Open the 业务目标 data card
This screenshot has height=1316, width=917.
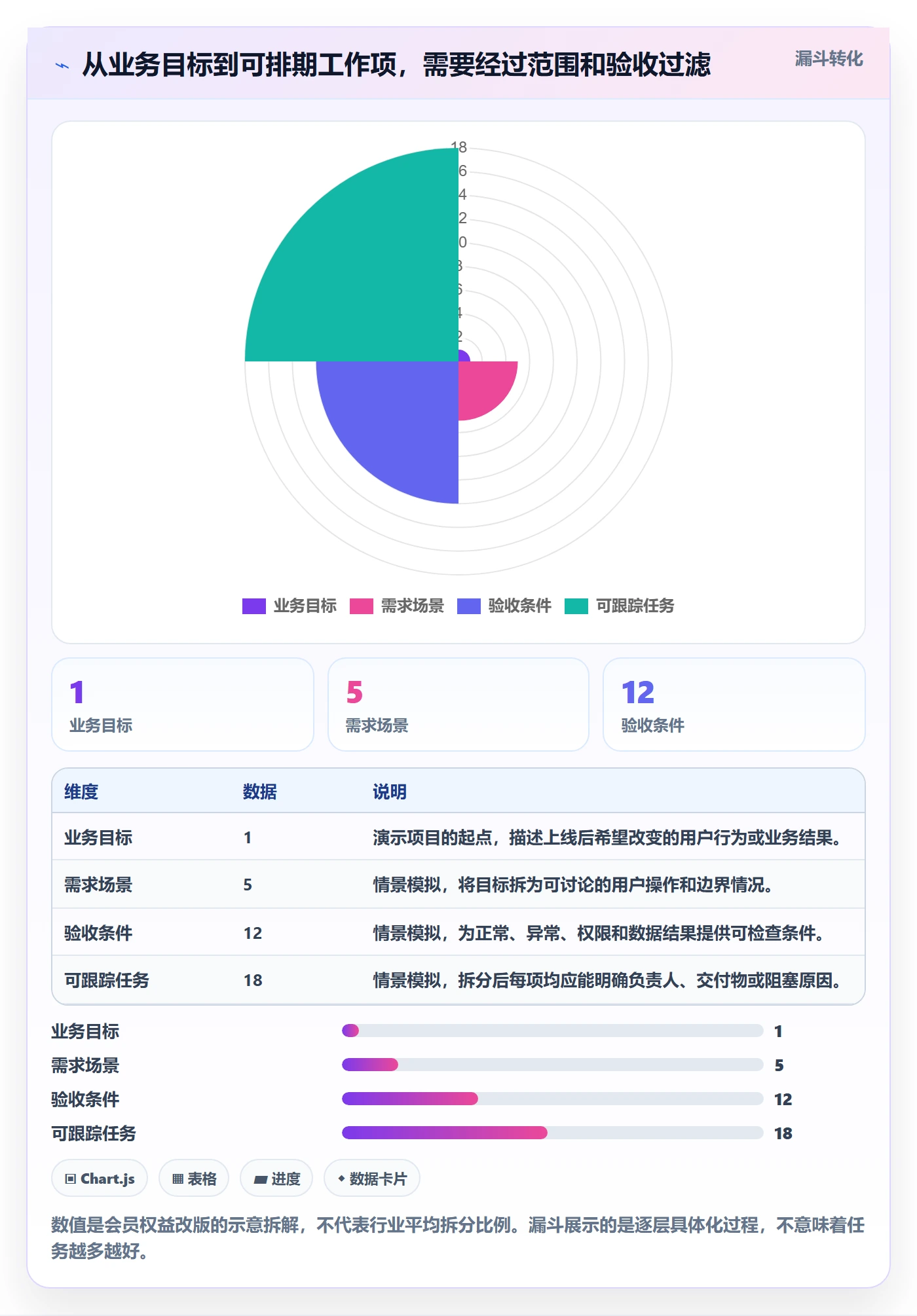coord(183,704)
